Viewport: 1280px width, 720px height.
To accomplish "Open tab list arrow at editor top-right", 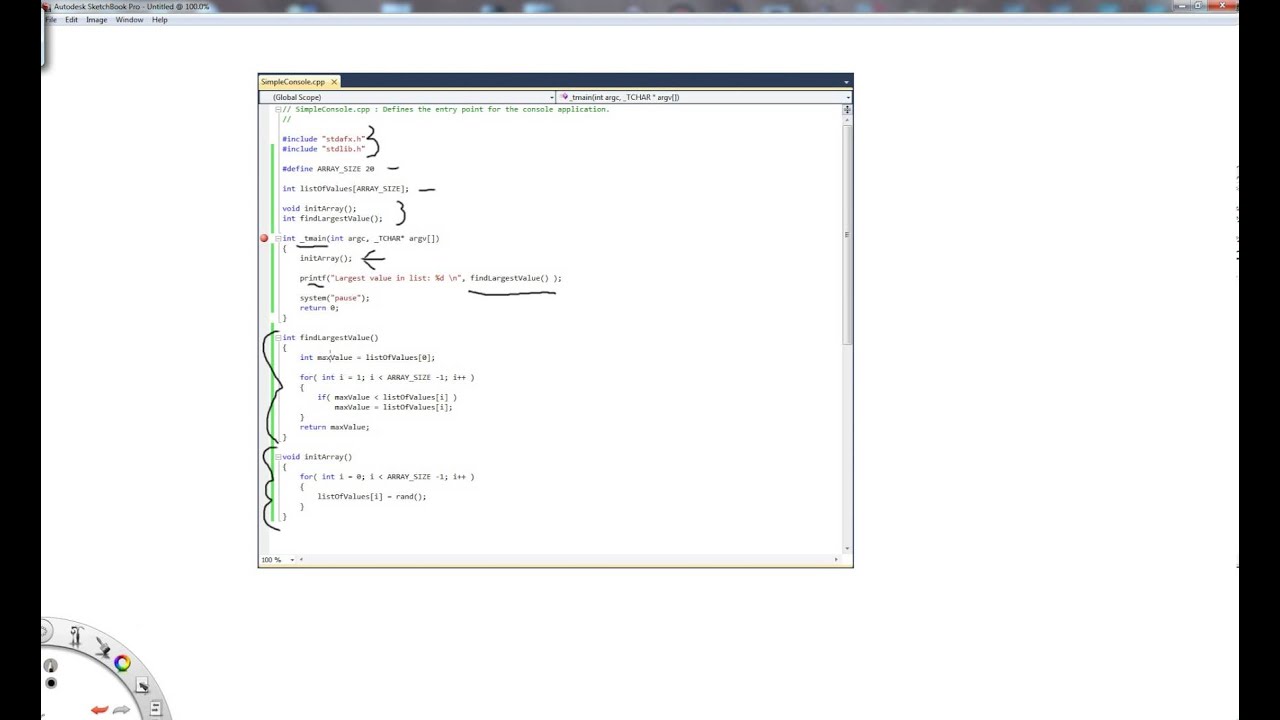I will pyautogui.click(x=846, y=82).
